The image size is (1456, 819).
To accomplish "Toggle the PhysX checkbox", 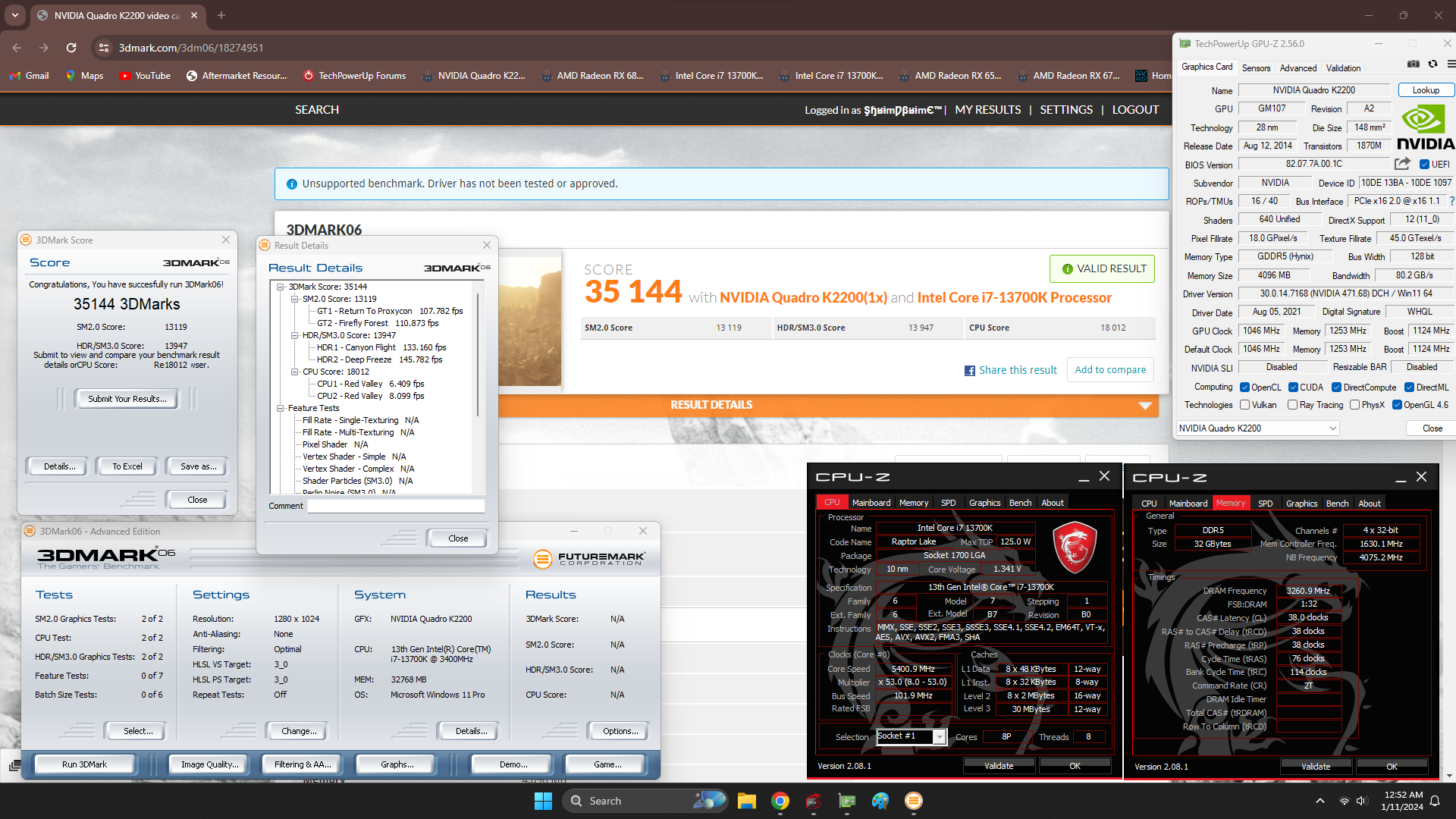I will [x=1354, y=405].
